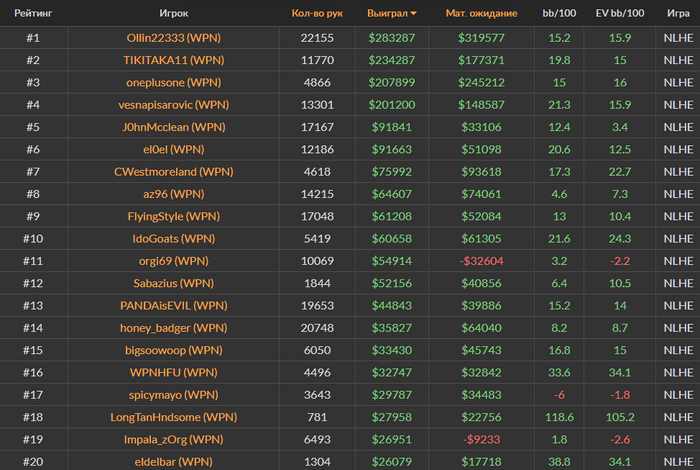Click the Рейтинг column header

[33, 13]
